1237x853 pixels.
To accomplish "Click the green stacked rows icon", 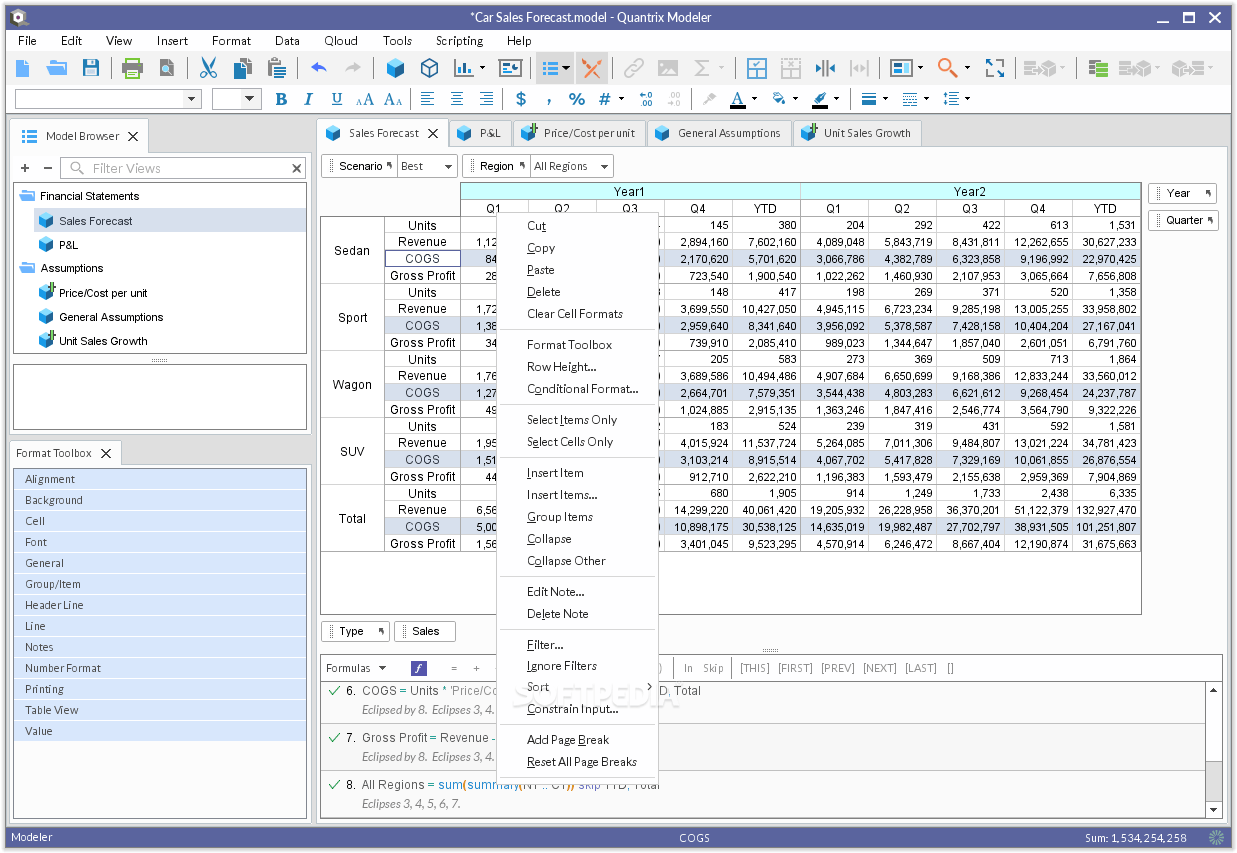I will click(x=1098, y=68).
